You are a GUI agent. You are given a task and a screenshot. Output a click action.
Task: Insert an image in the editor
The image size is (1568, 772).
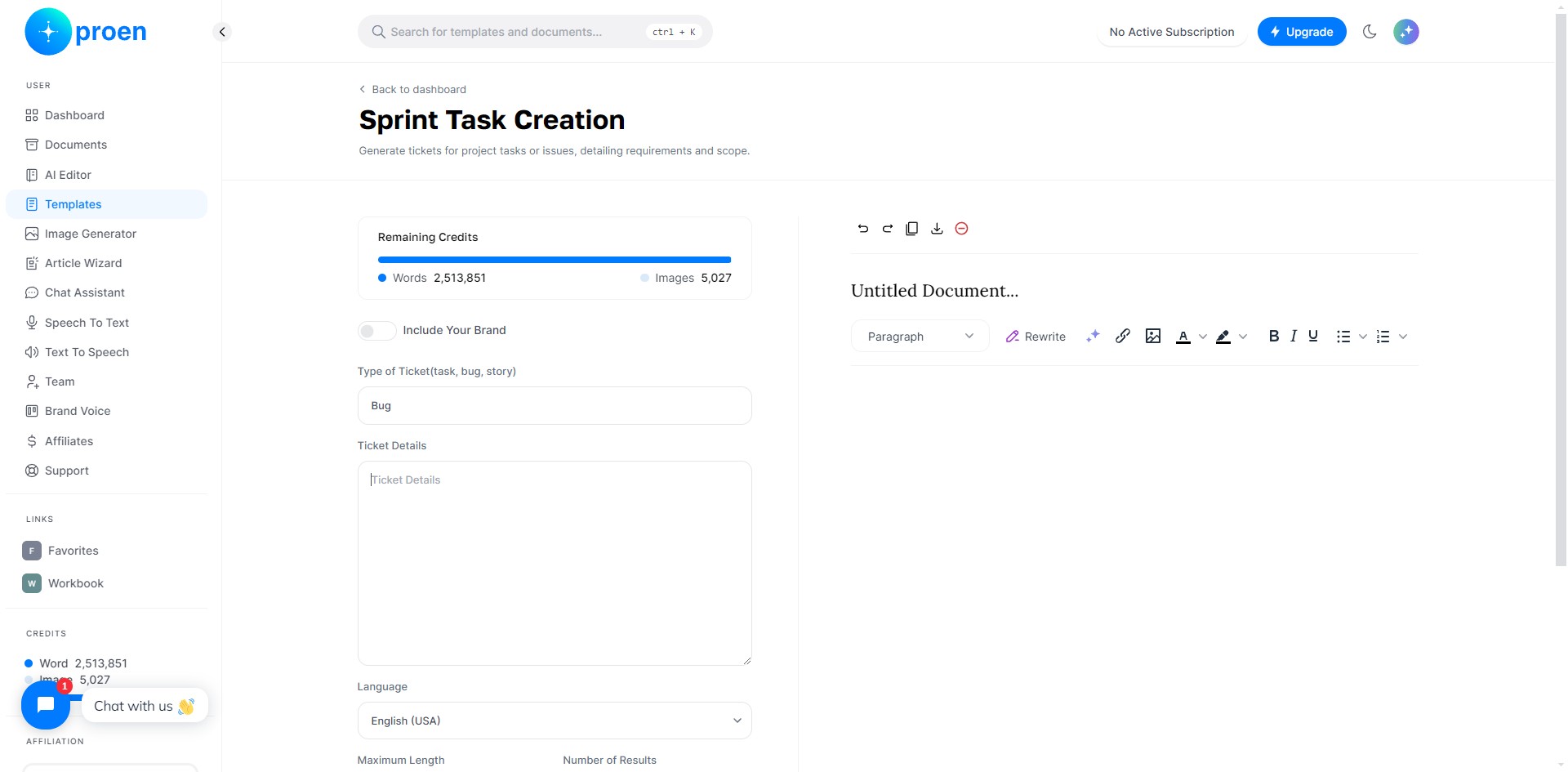coord(1153,336)
